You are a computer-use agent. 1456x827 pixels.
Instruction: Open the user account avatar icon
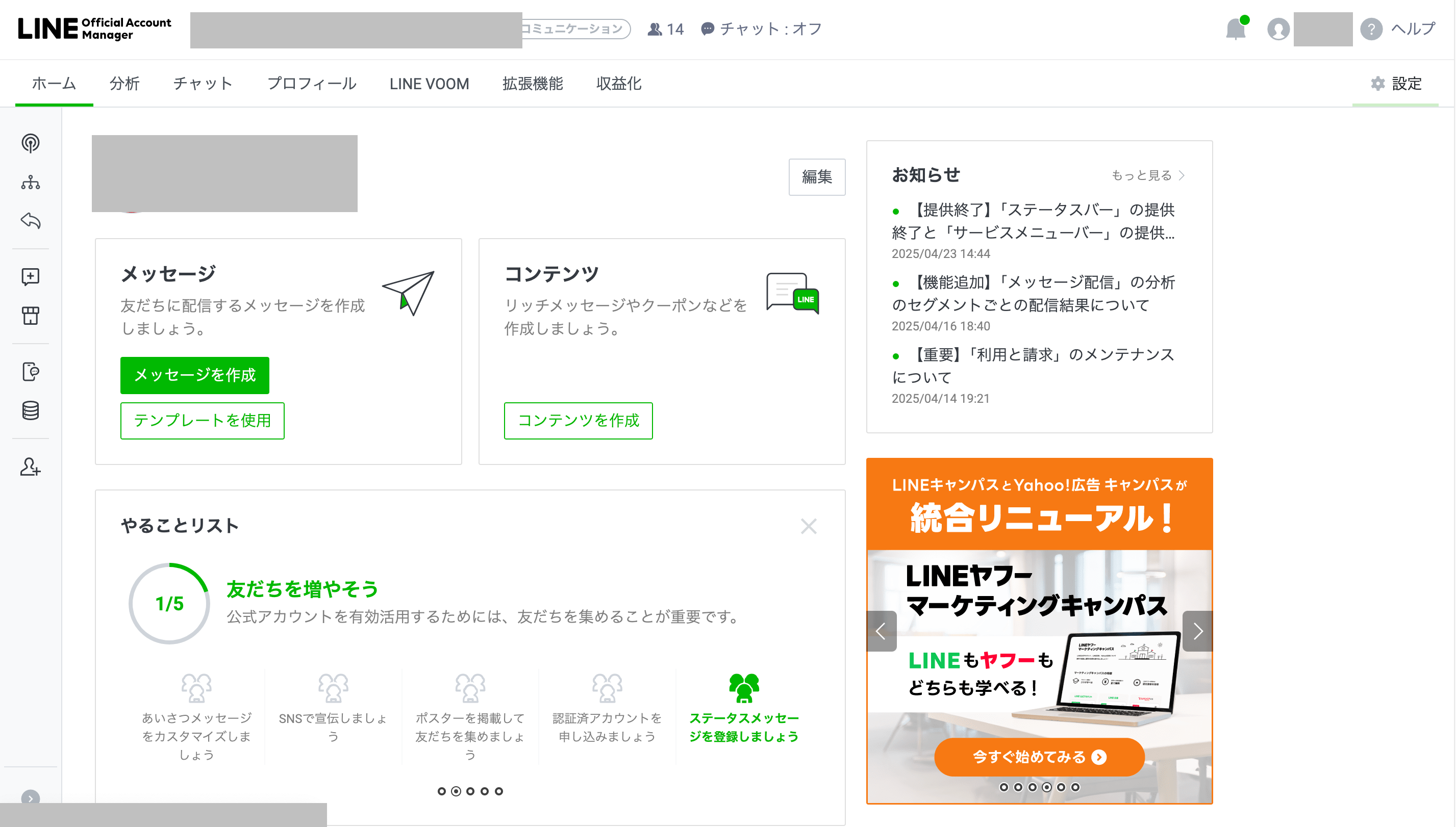coord(1278,29)
